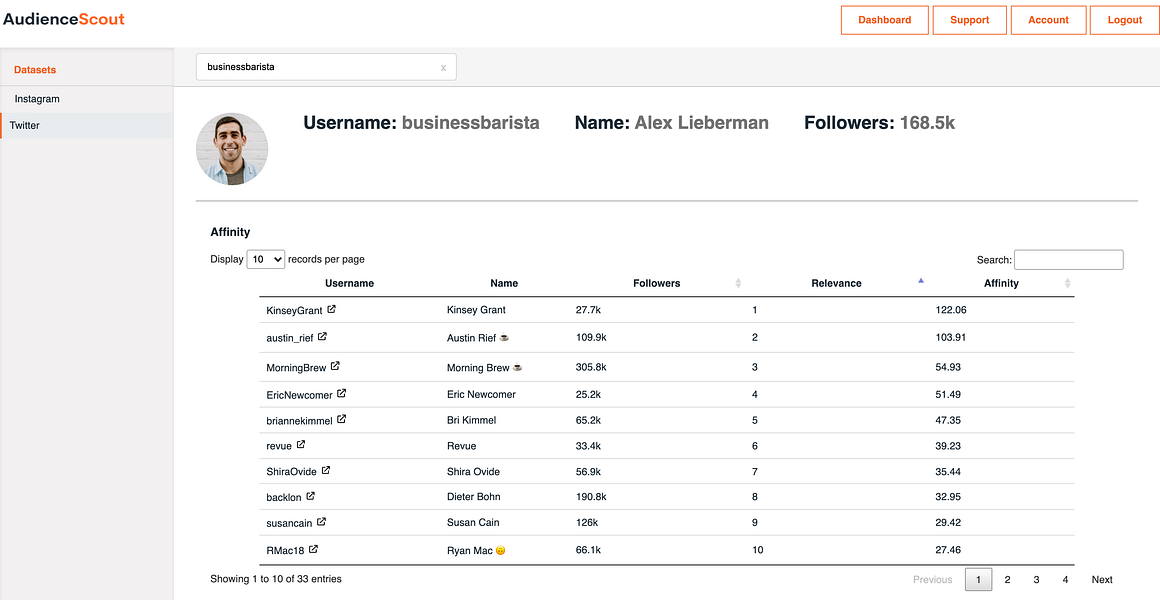
Task: Open KinseyGrant's external profile link
Action: pyautogui.click(x=332, y=309)
